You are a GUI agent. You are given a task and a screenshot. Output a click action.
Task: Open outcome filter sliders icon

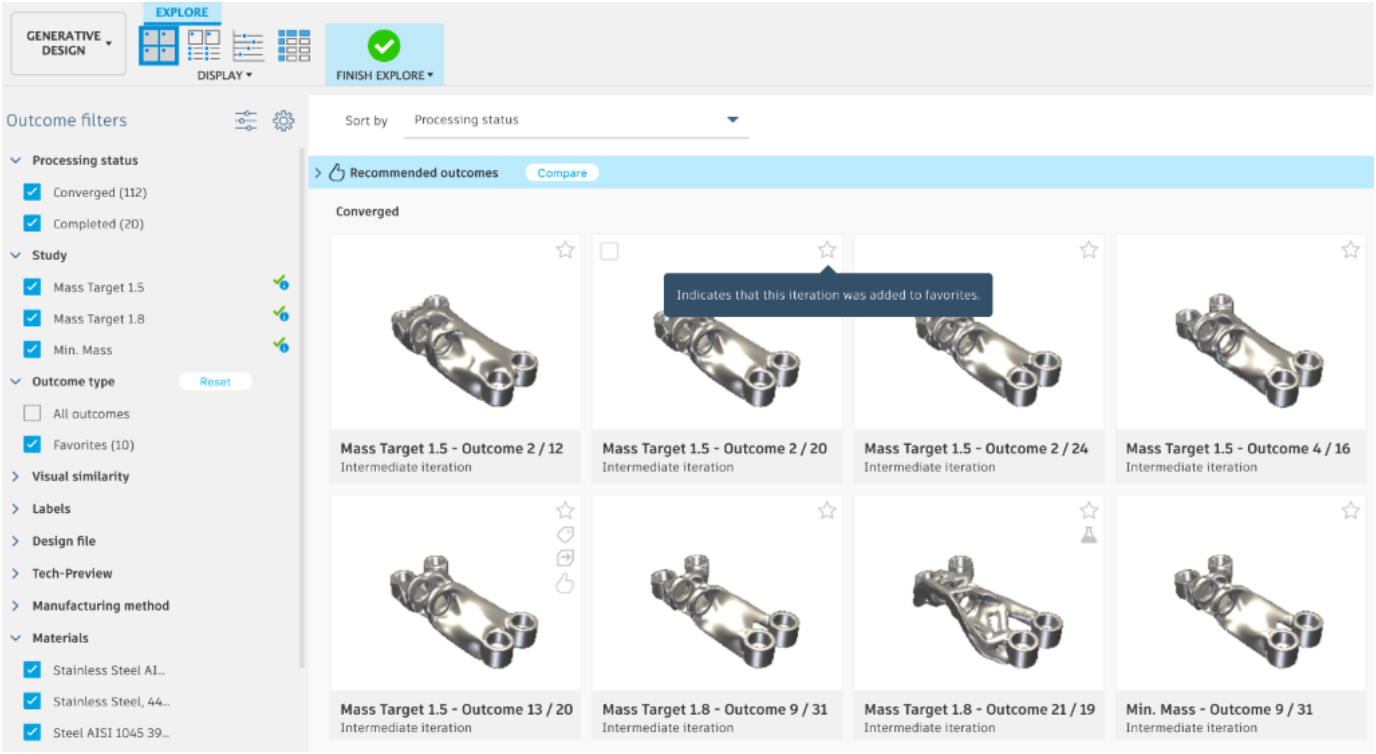point(246,121)
